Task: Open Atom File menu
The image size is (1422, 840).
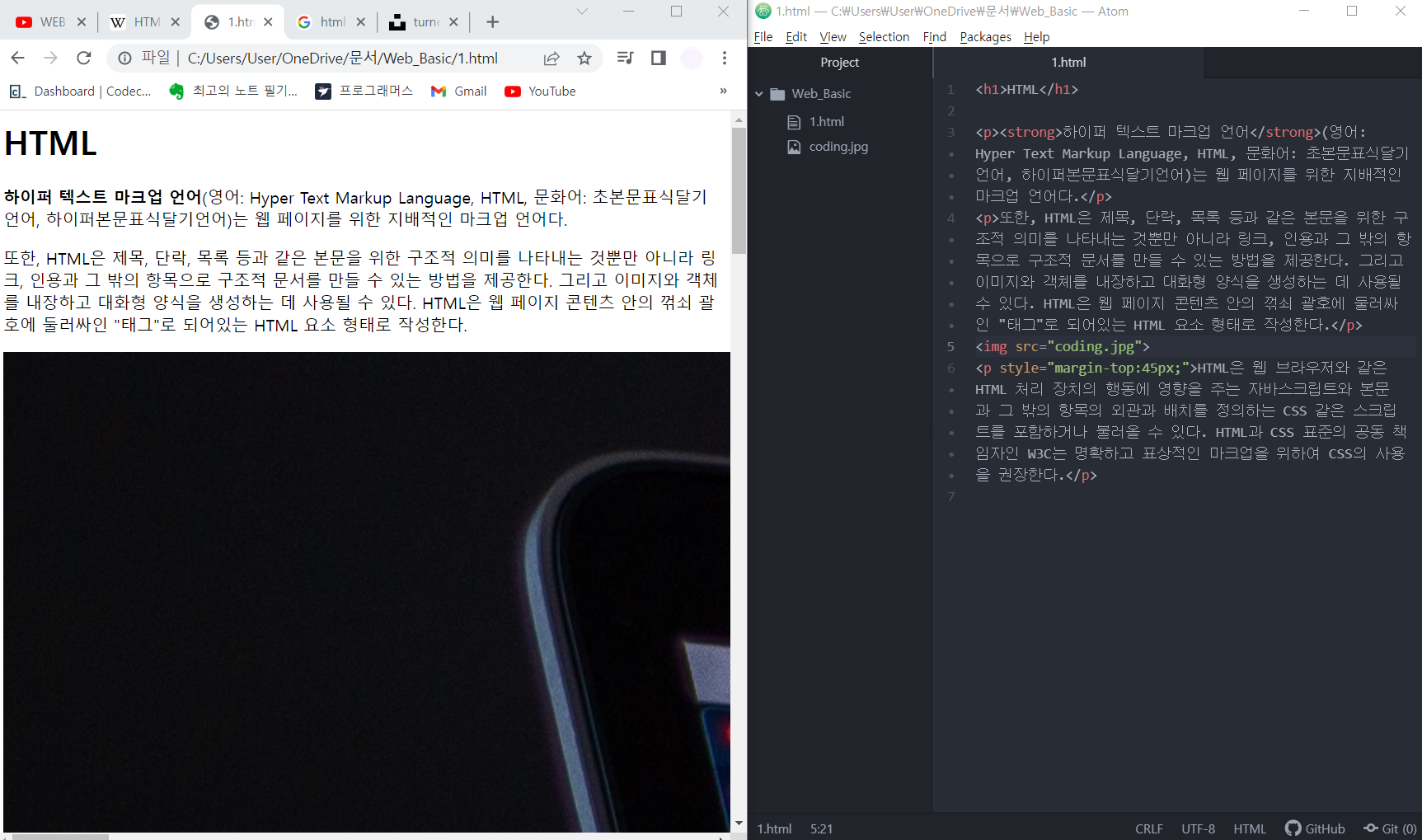Action: point(763,37)
